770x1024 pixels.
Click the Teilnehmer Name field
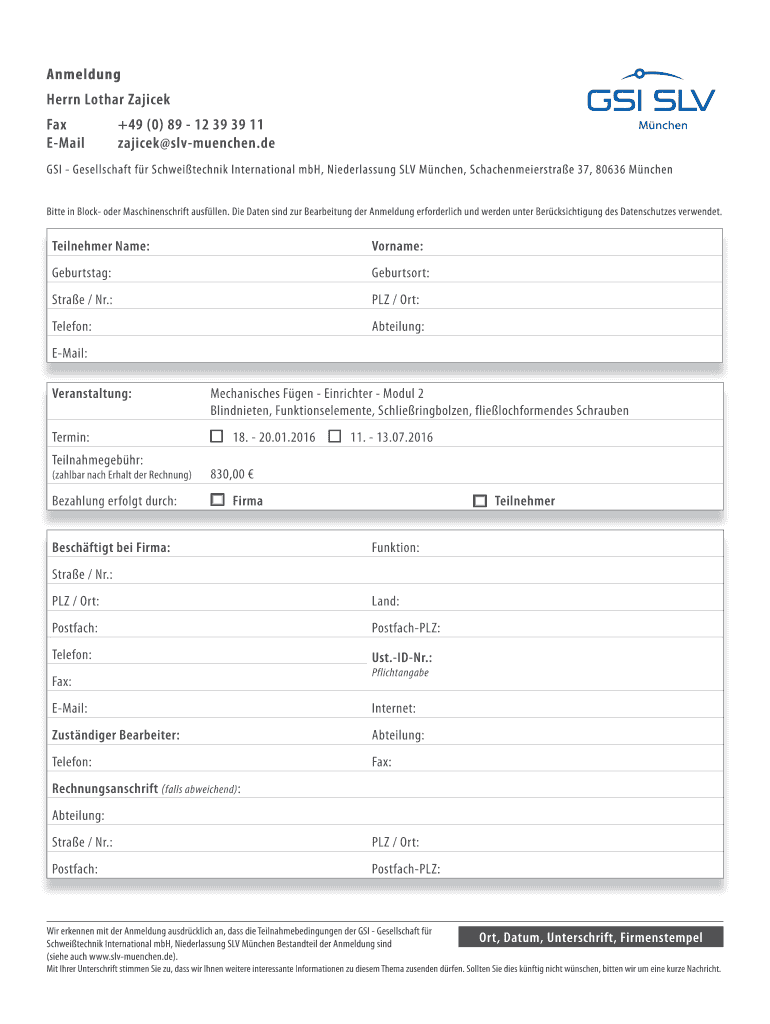click(x=260, y=246)
